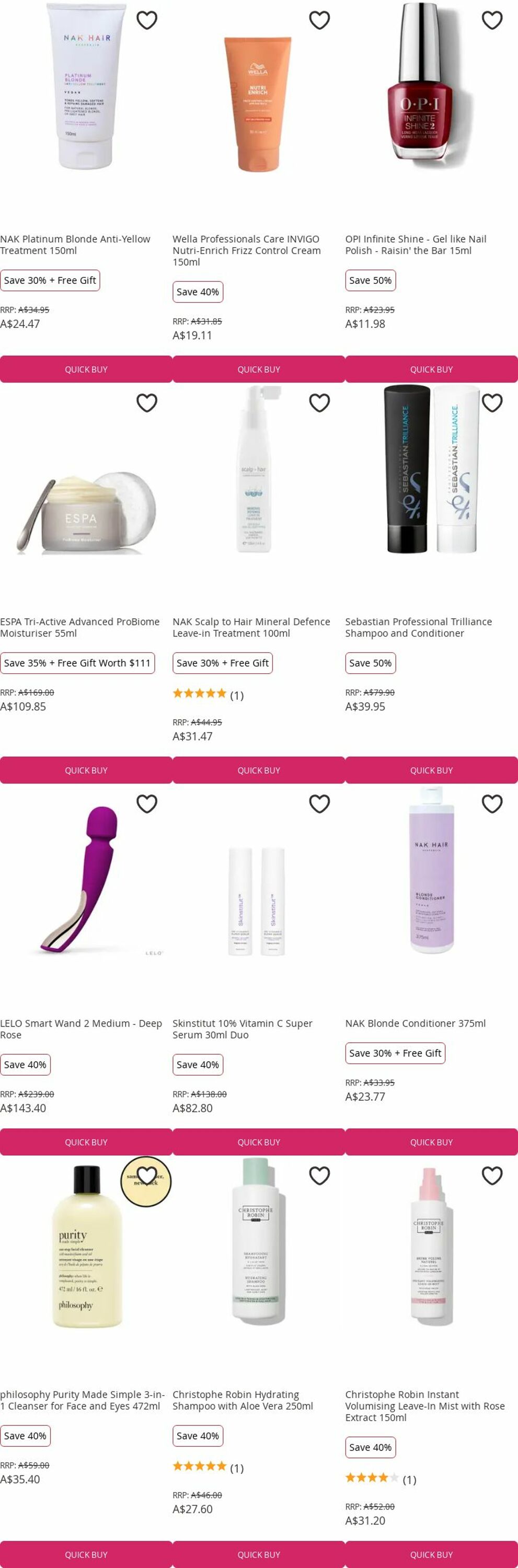Favorite the Wella Nutri-Enrich cream with heart
Screen dimensions: 518x1568
pos(319,20)
